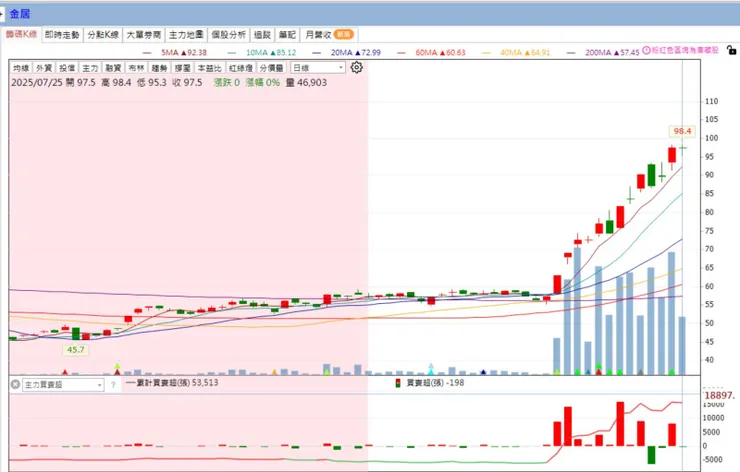
Task: Open the question mark help for indicator
Action: pyautogui.click(x=113, y=385)
